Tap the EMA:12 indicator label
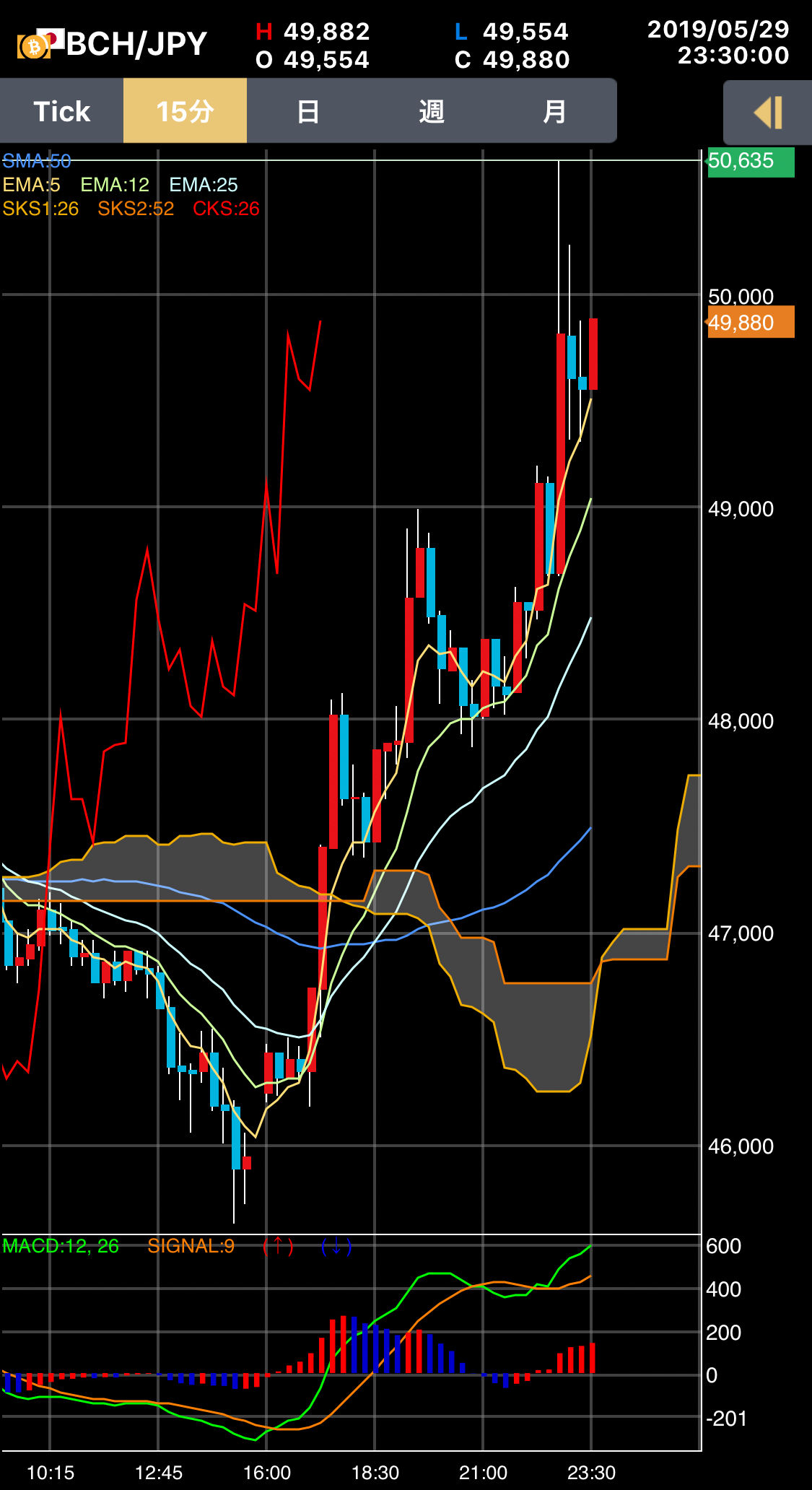 pos(115,185)
